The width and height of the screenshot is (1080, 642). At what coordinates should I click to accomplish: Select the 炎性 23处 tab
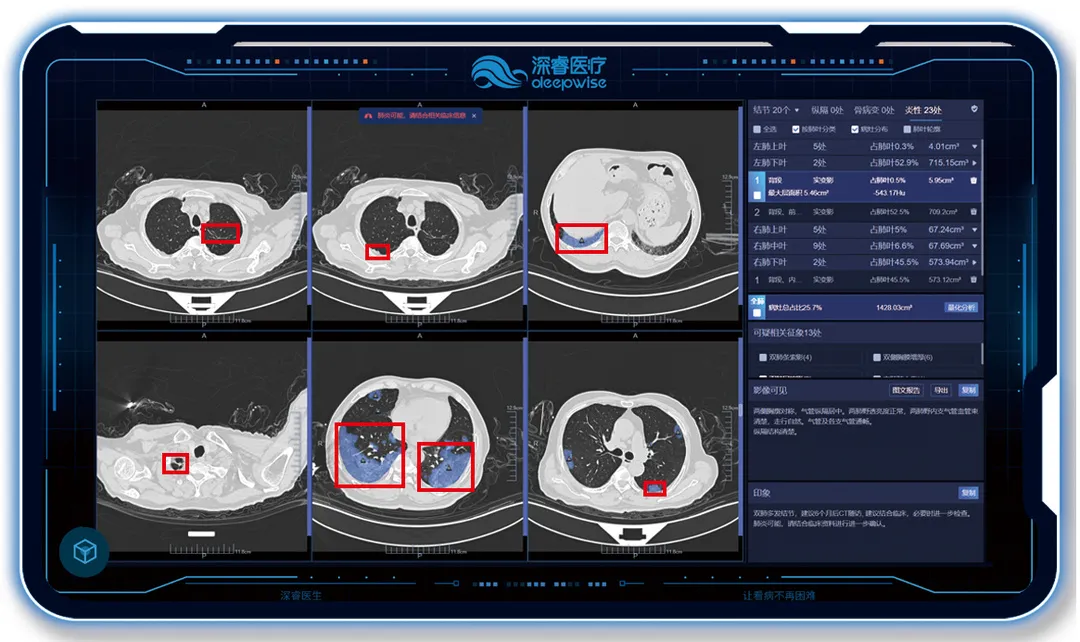[x=923, y=110]
